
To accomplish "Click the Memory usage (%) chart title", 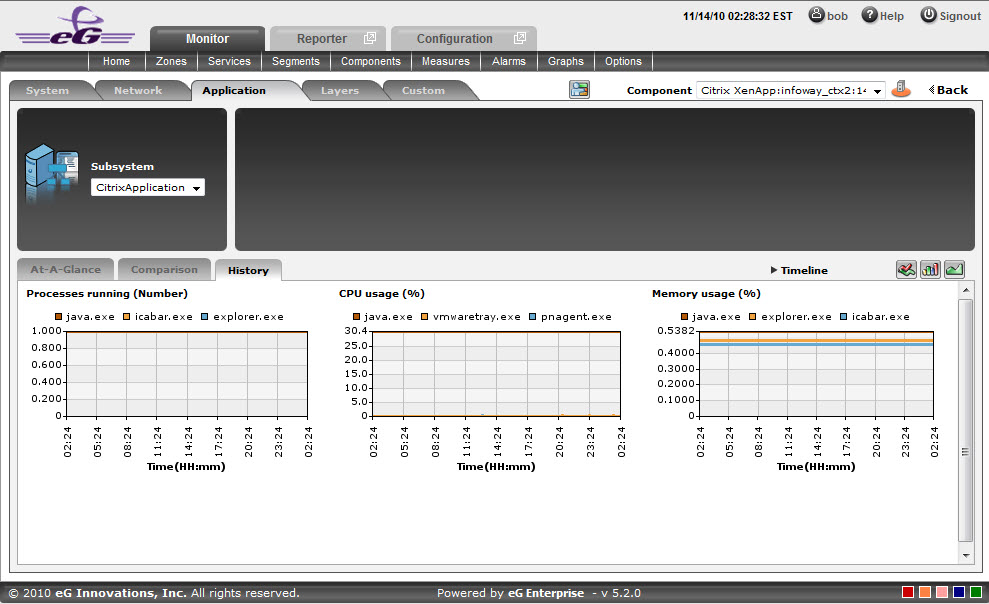I will pyautogui.click(x=706, y=293).
